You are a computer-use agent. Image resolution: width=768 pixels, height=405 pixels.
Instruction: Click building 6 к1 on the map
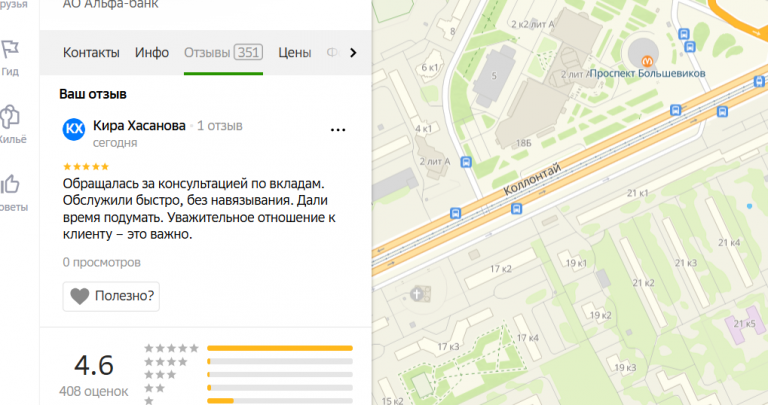pyautogui.click(x=430, y=68)
